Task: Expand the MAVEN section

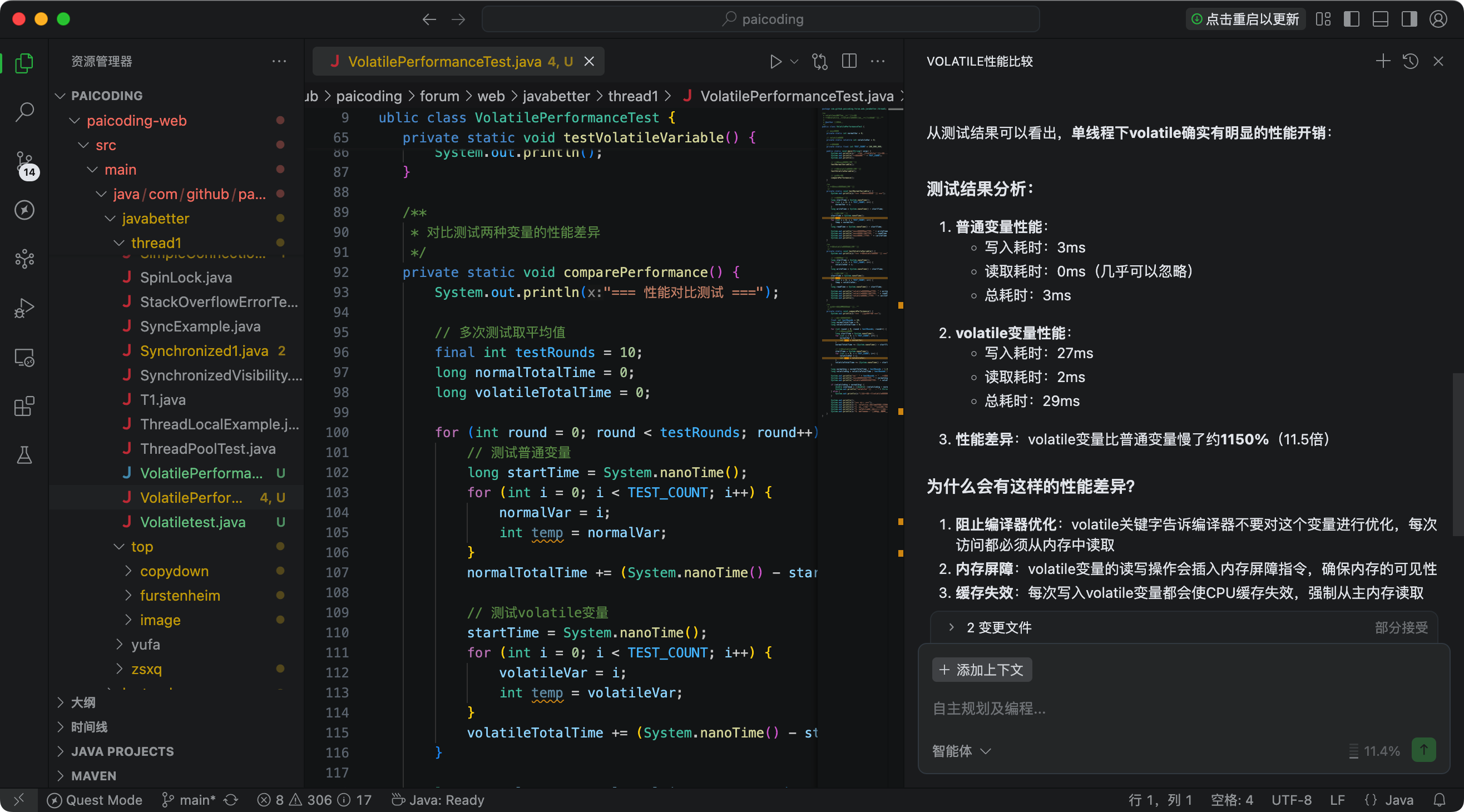Action: click(x=60, y=776)
